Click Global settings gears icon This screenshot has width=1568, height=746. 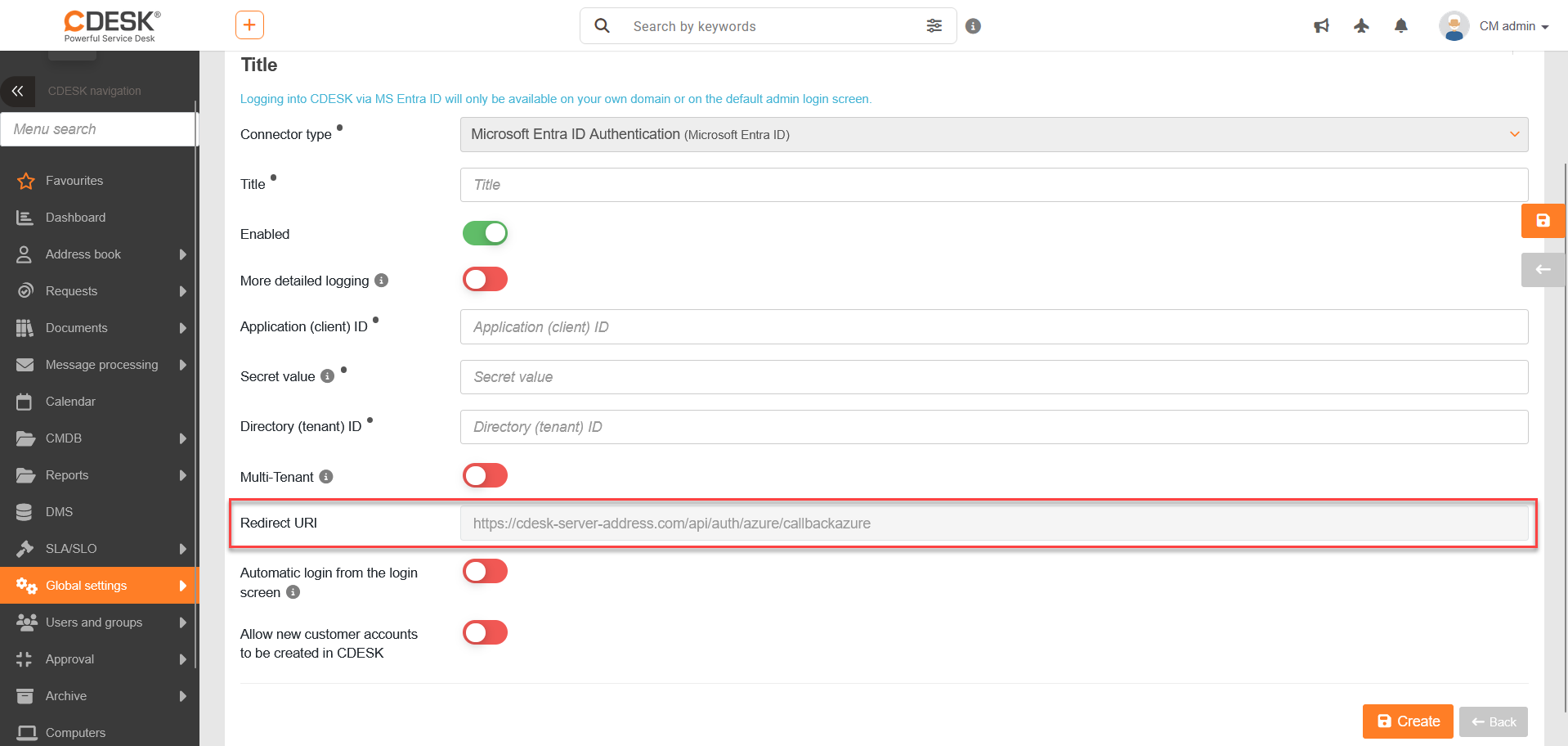tap(26, 586)
